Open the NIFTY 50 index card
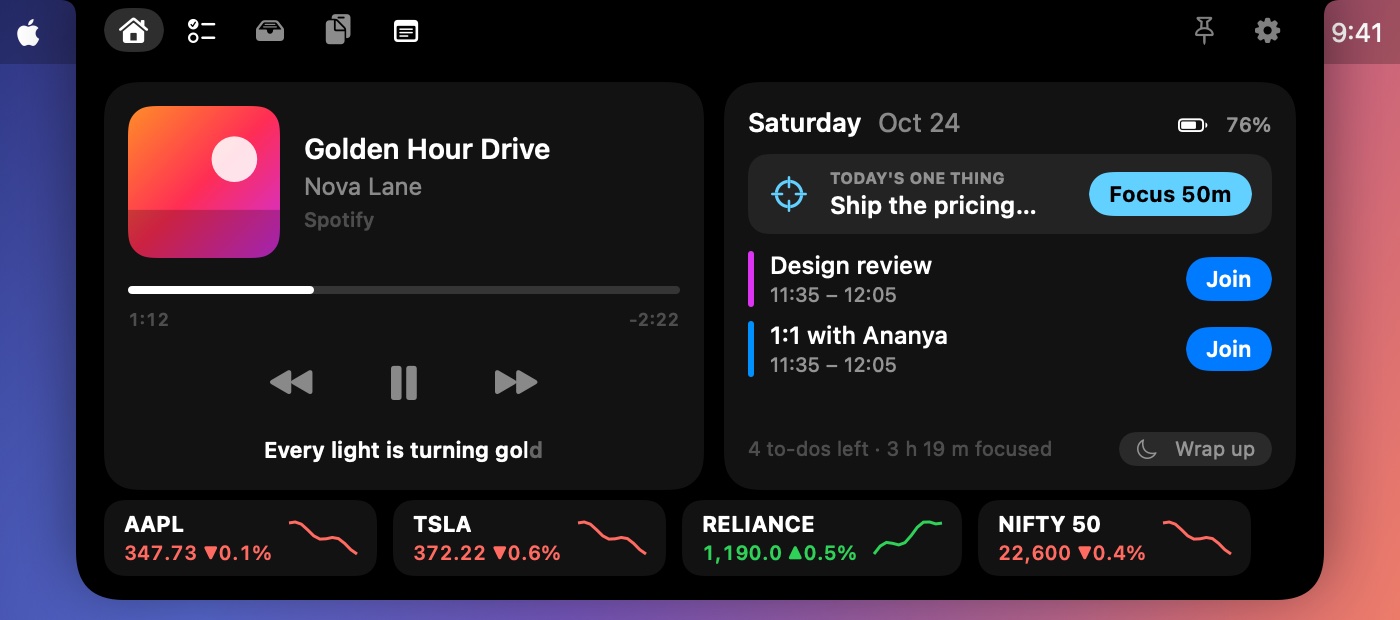The image size is (1400, 620). point(1114,538)
